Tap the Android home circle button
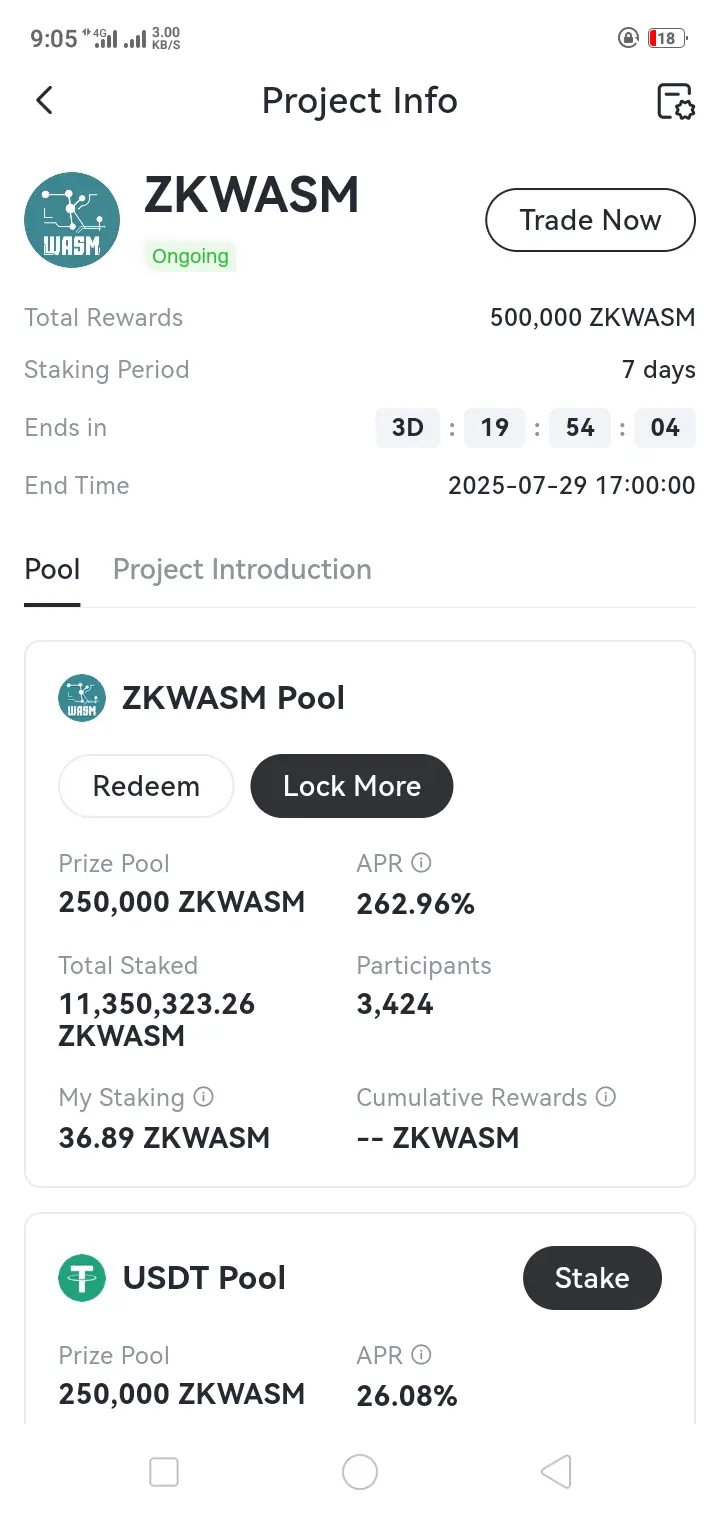 360,1472
